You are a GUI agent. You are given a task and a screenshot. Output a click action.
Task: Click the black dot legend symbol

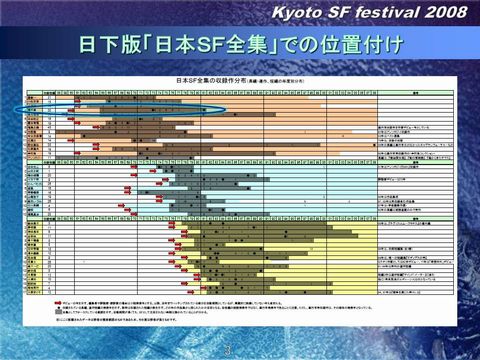(59, 308)
